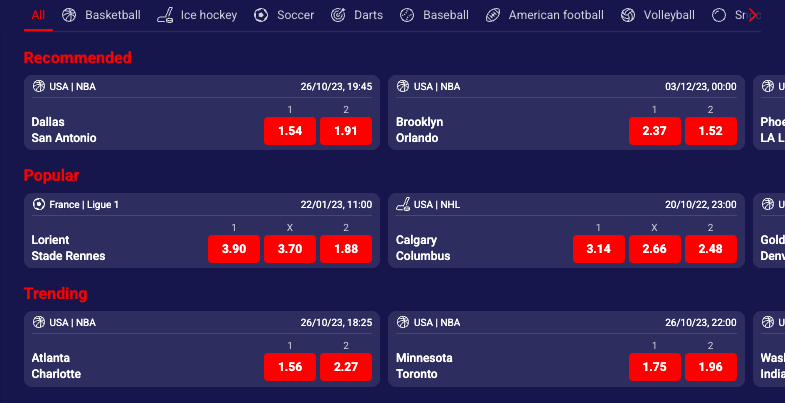Select the 3.70 draw odds for Lorient
The width and height of the screenshot is (785, 403).
pyautogui.click(x=290, y=249)
